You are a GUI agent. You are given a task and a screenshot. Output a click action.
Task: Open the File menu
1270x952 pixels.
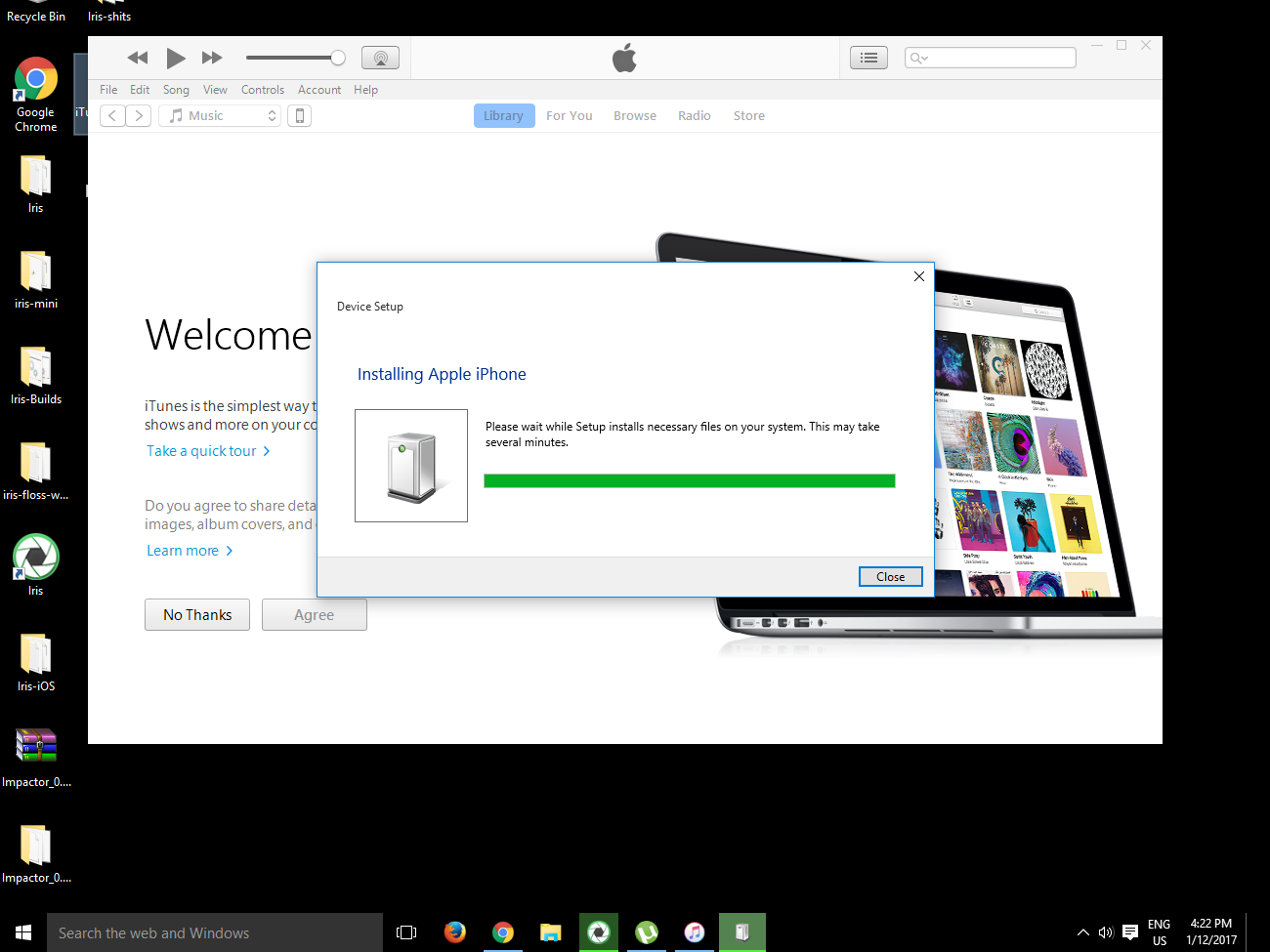pos(108,90)
